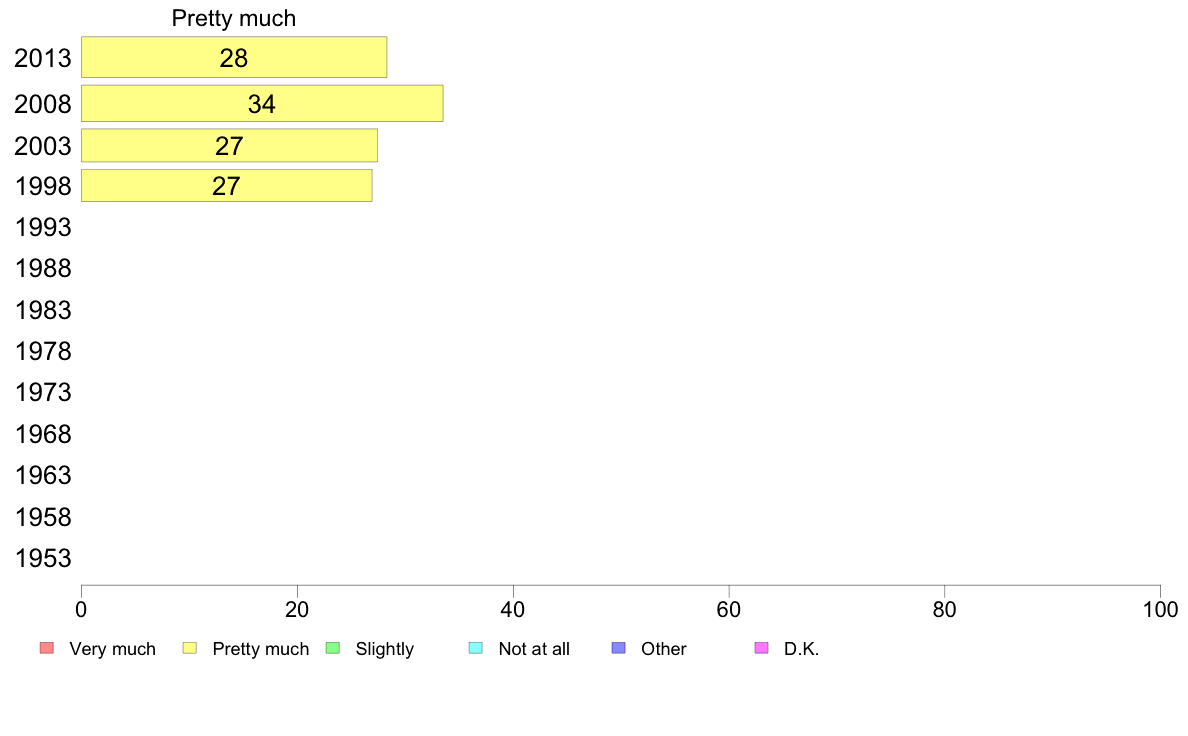This screenshot has height=736, width=1188.
Task: Click the Slightly legend text
Action: [385, 649]
